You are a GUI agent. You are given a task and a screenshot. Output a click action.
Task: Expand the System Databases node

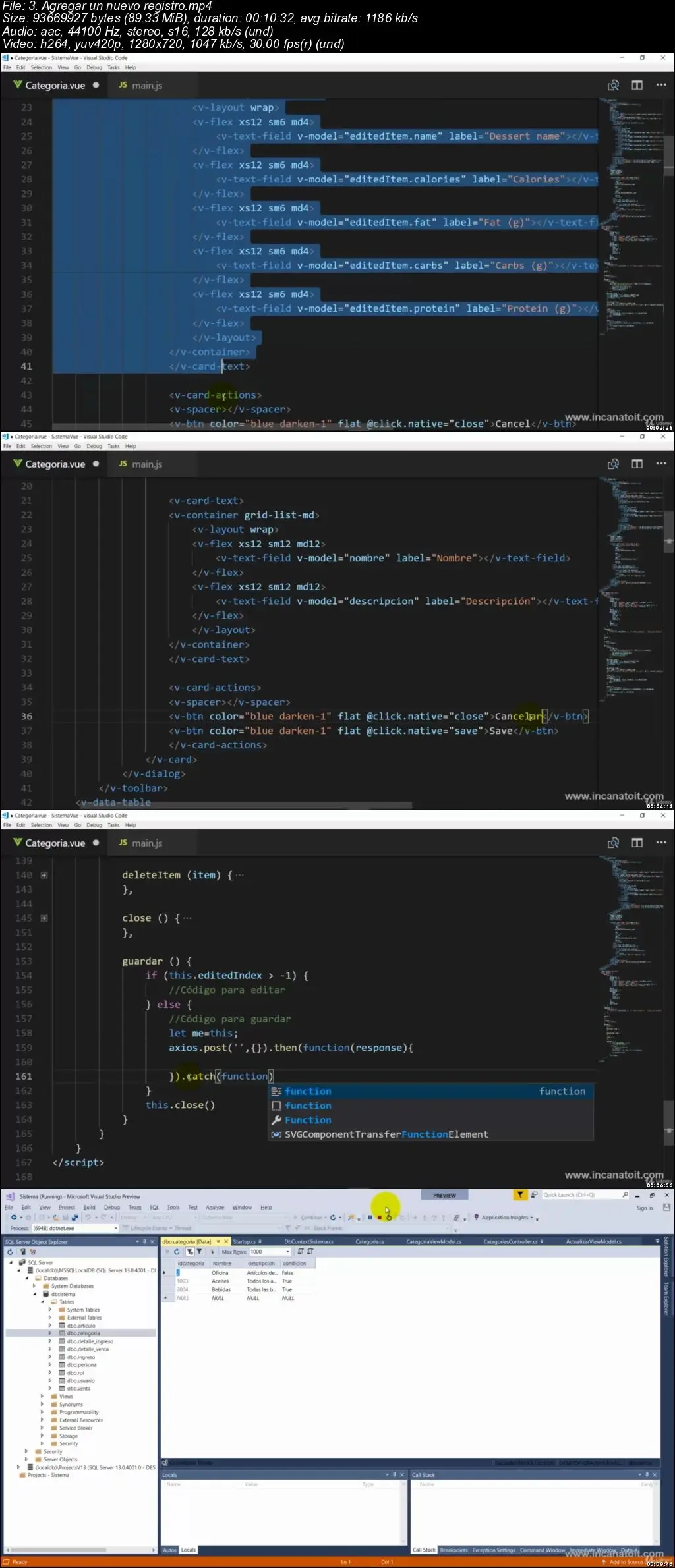[x=34, y=1286]
